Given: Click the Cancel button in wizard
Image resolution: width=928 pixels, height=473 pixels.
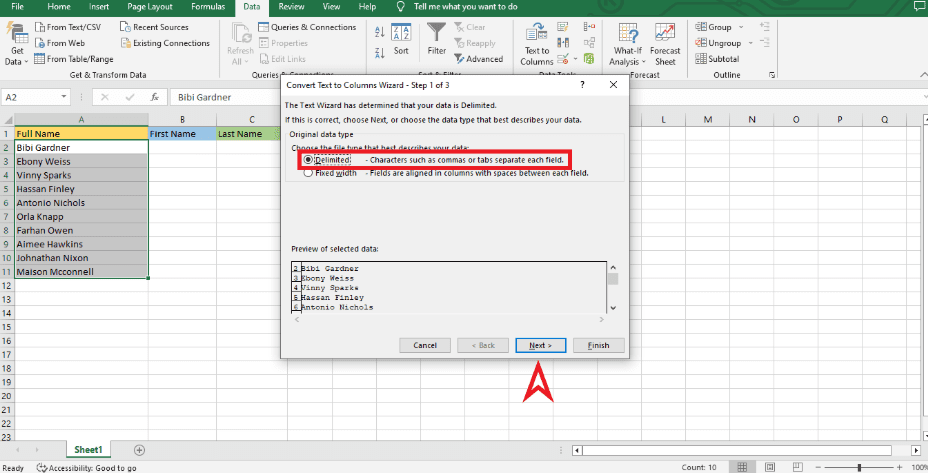Looking at the screenshot, I should 425,345.
